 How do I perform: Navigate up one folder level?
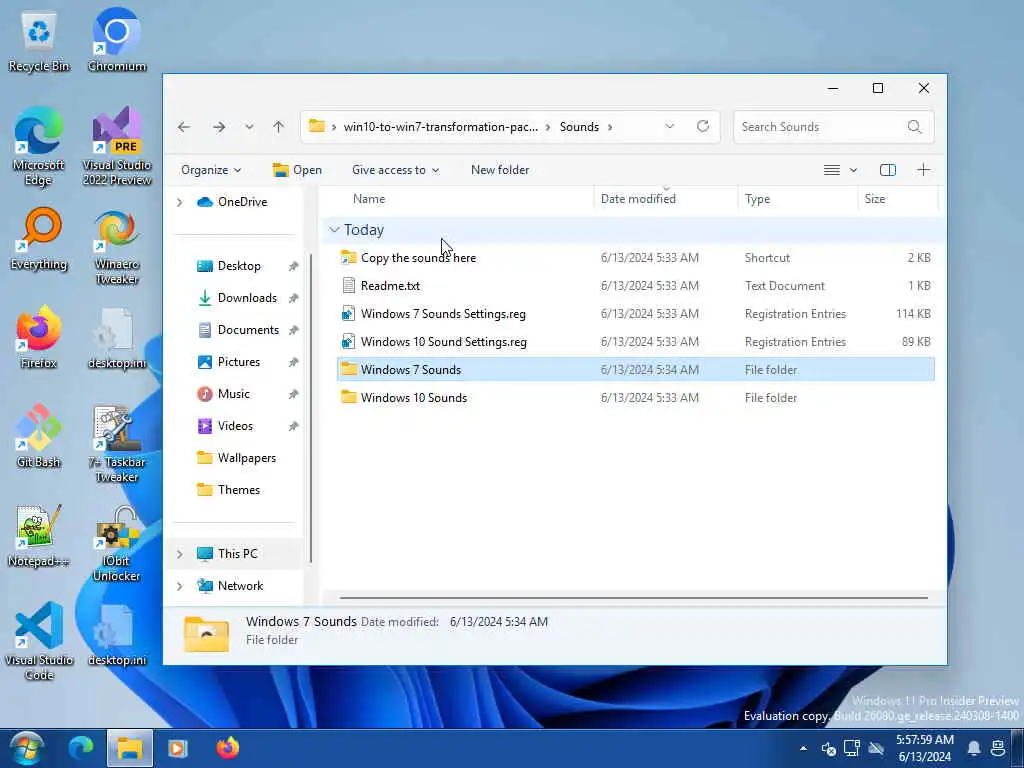279,127
